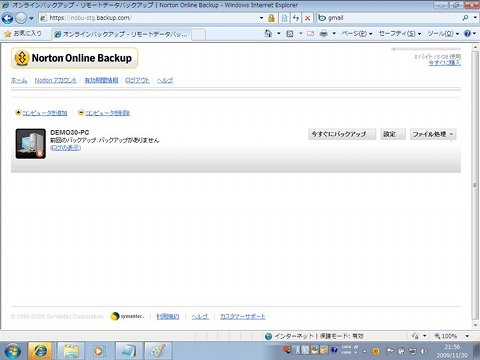Screen dimensions: 480x360
Task: Click the search box containing gmail
Action: tap(388, 18)
